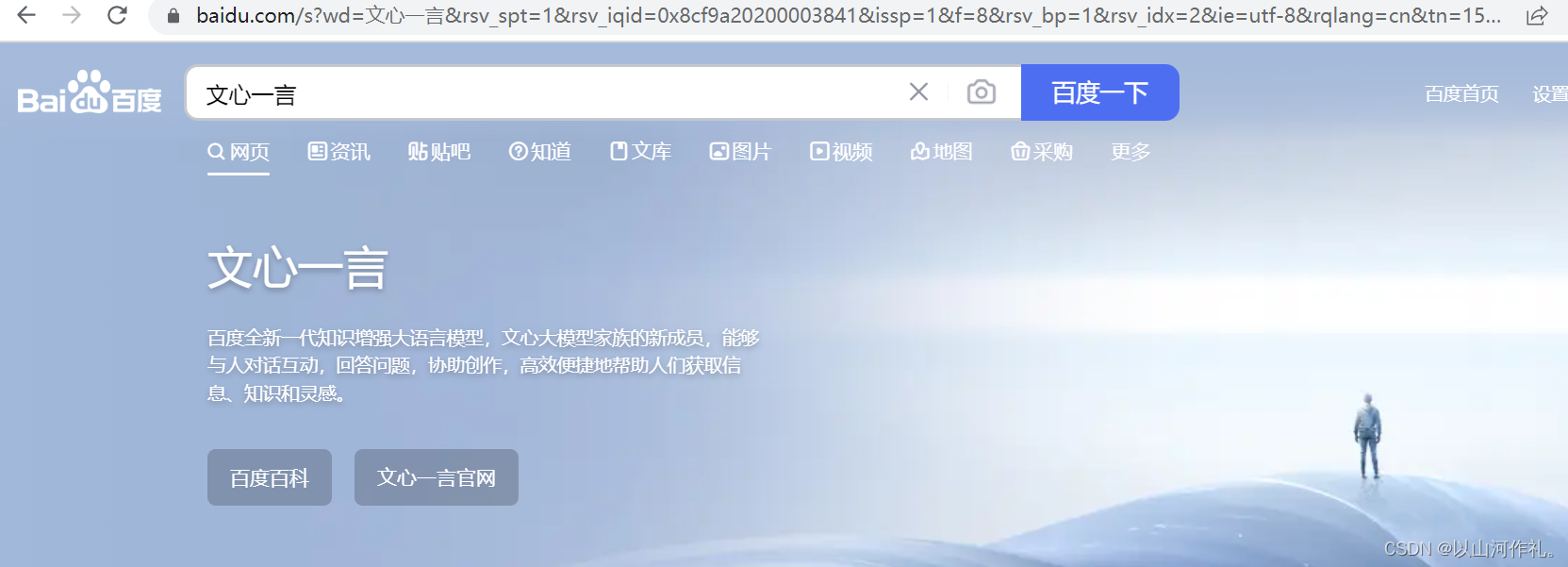Click the 文心一言 heading title
Image resolution: width=1568 pixels, height=567 pixels.
(x=298, y=268)
